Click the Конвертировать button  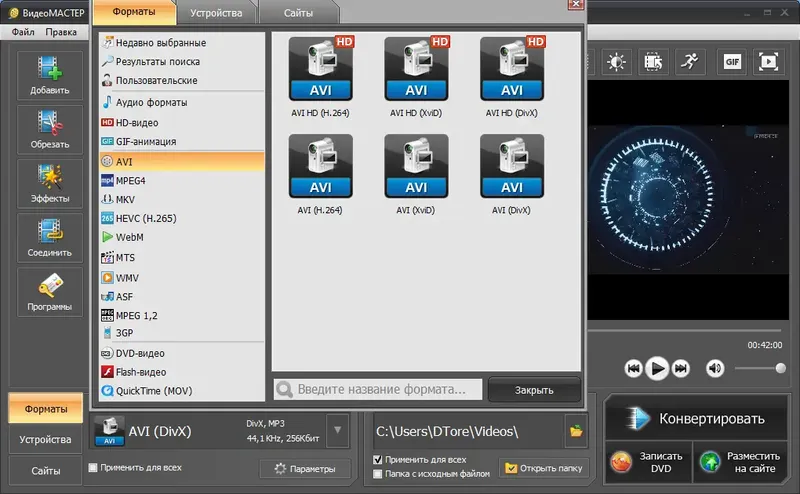tap(696, 419)
